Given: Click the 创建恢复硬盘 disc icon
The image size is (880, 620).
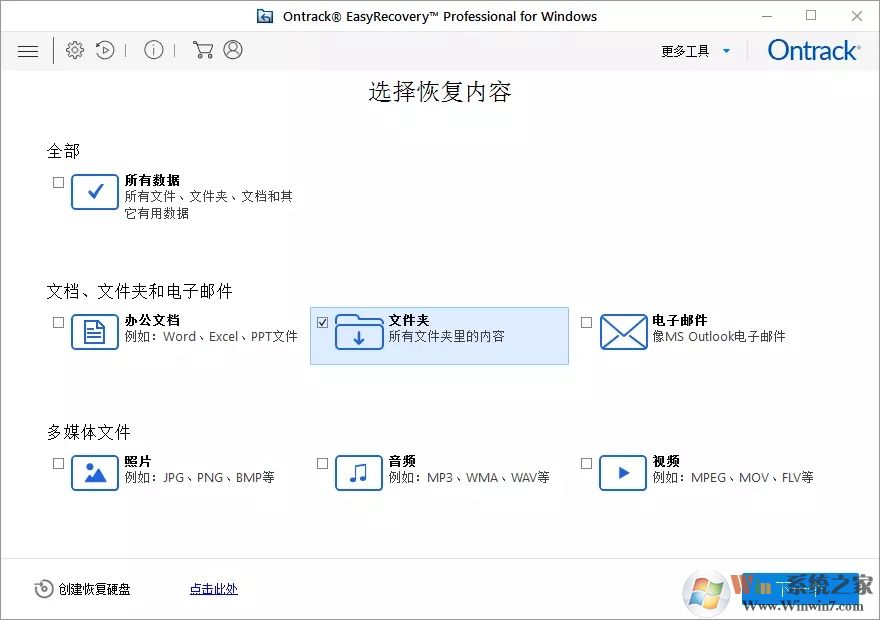Looking at the screenshot, I should pyautogui.click(x=41, y=589).
